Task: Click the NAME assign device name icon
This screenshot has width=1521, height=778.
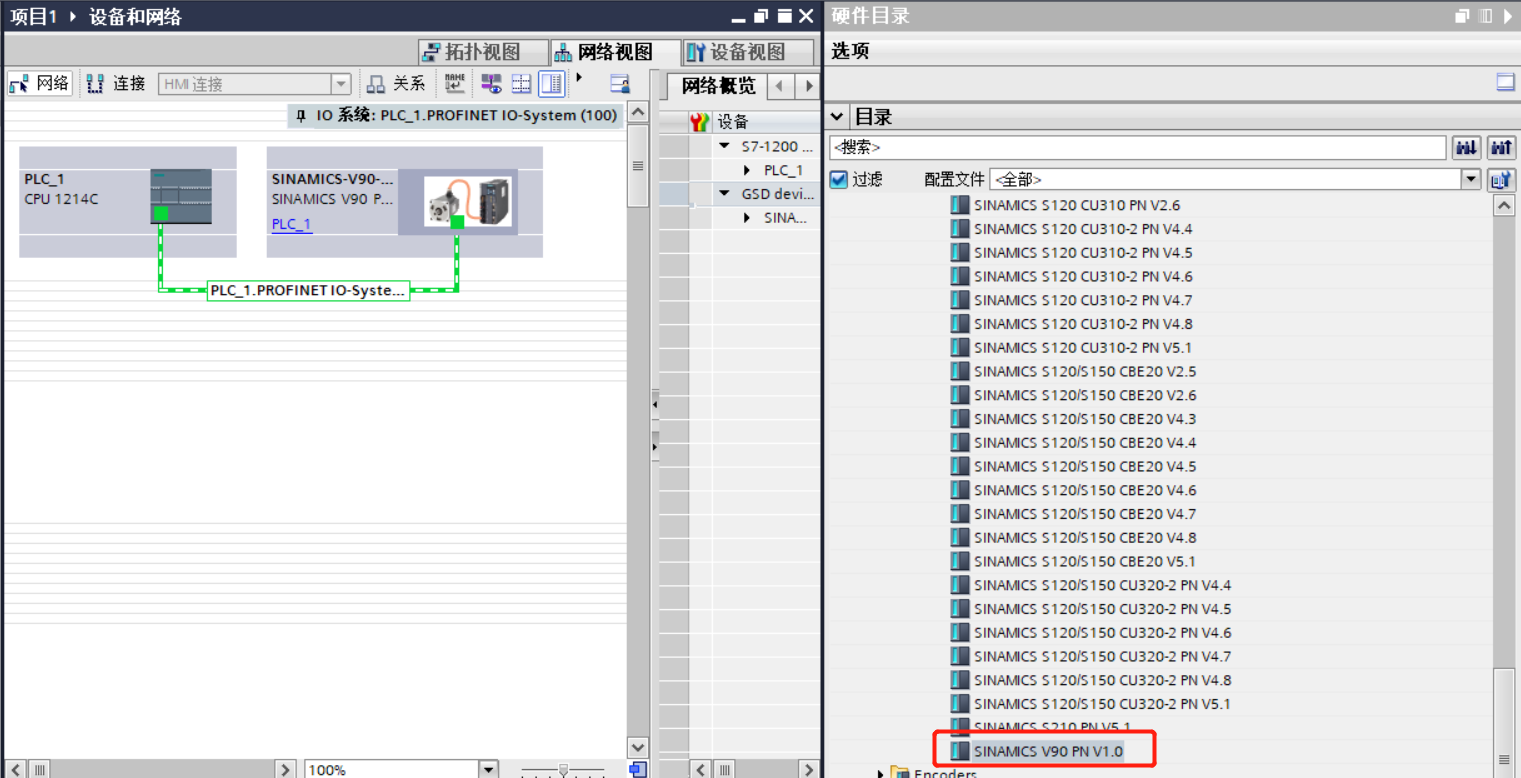Action: 455,83
